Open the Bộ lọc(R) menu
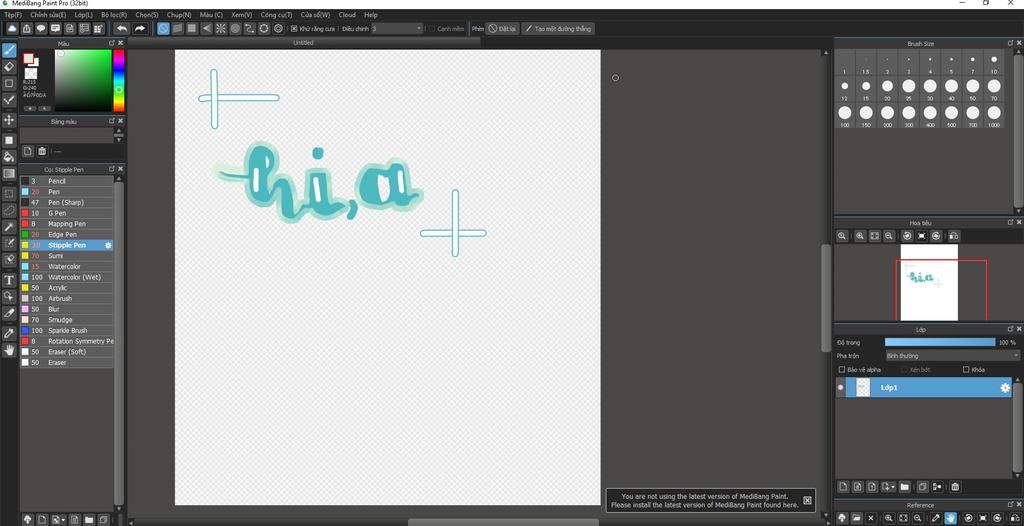This screenshot has width=1024, height=526. (114, 14)
